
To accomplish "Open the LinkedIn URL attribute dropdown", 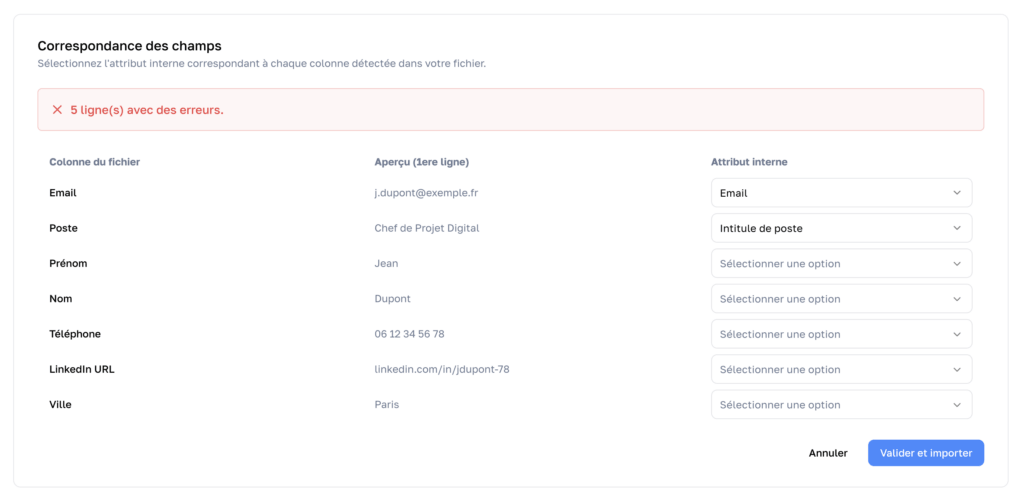I will [x=840, y=370].
